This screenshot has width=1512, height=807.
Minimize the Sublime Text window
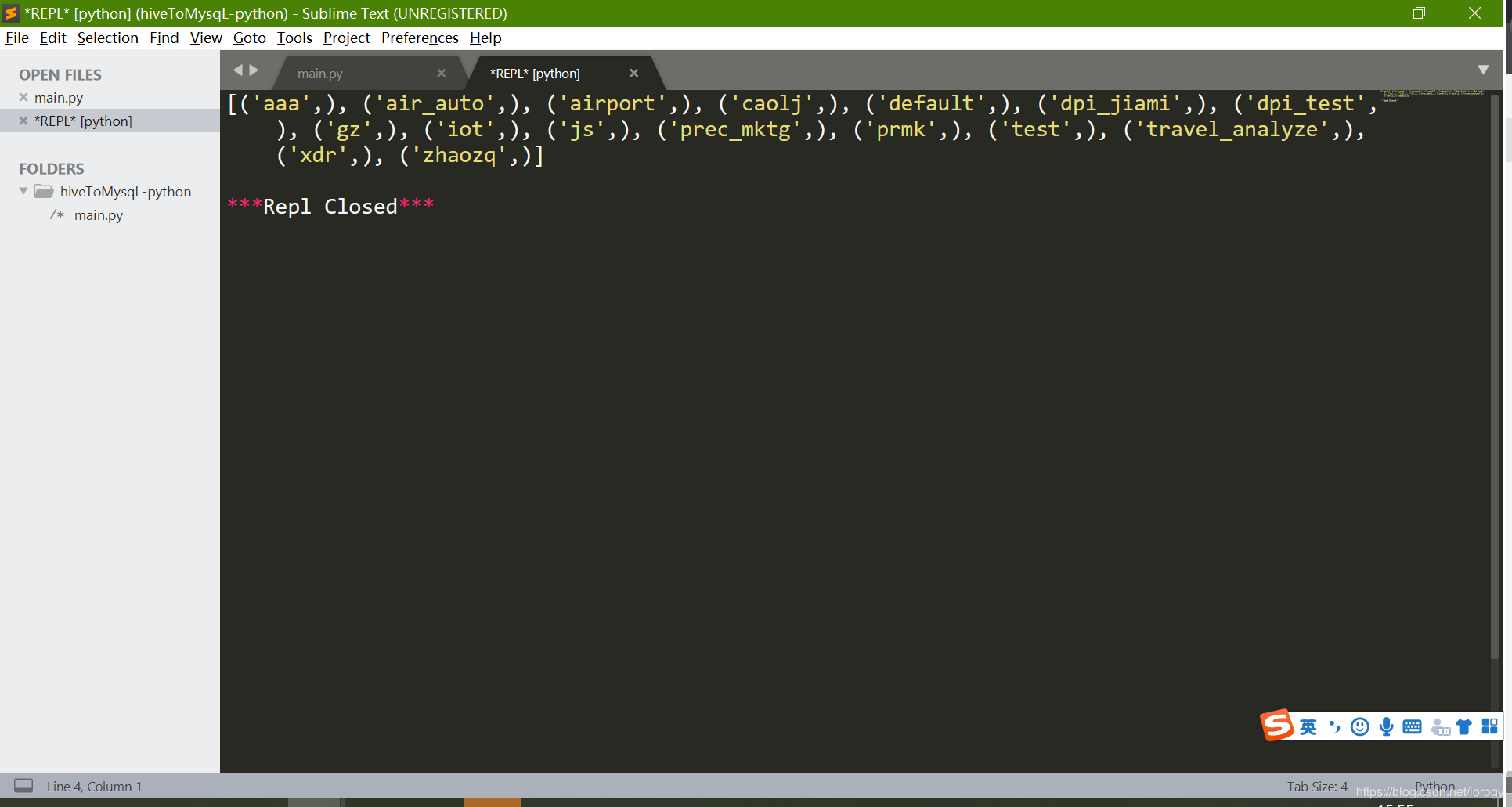[1365, 13]
